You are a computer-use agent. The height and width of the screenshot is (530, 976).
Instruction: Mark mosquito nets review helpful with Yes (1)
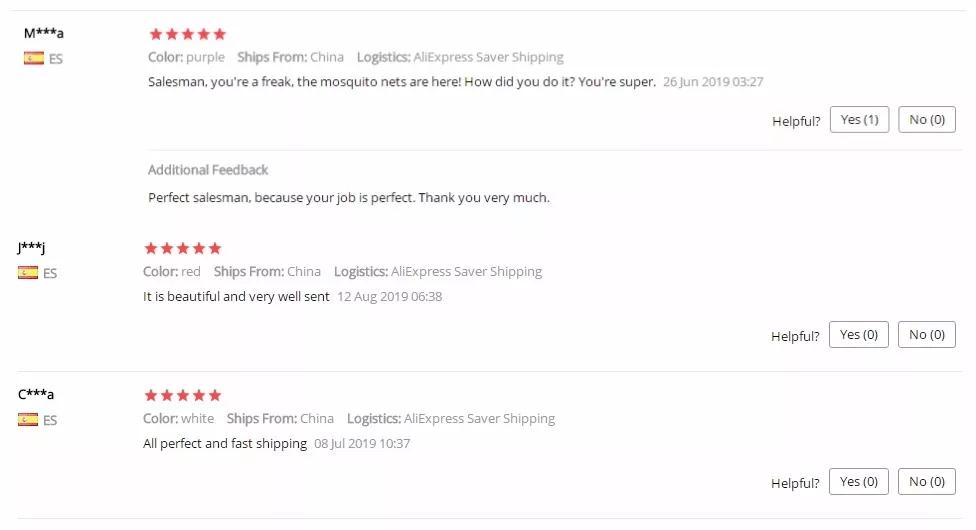859,120
